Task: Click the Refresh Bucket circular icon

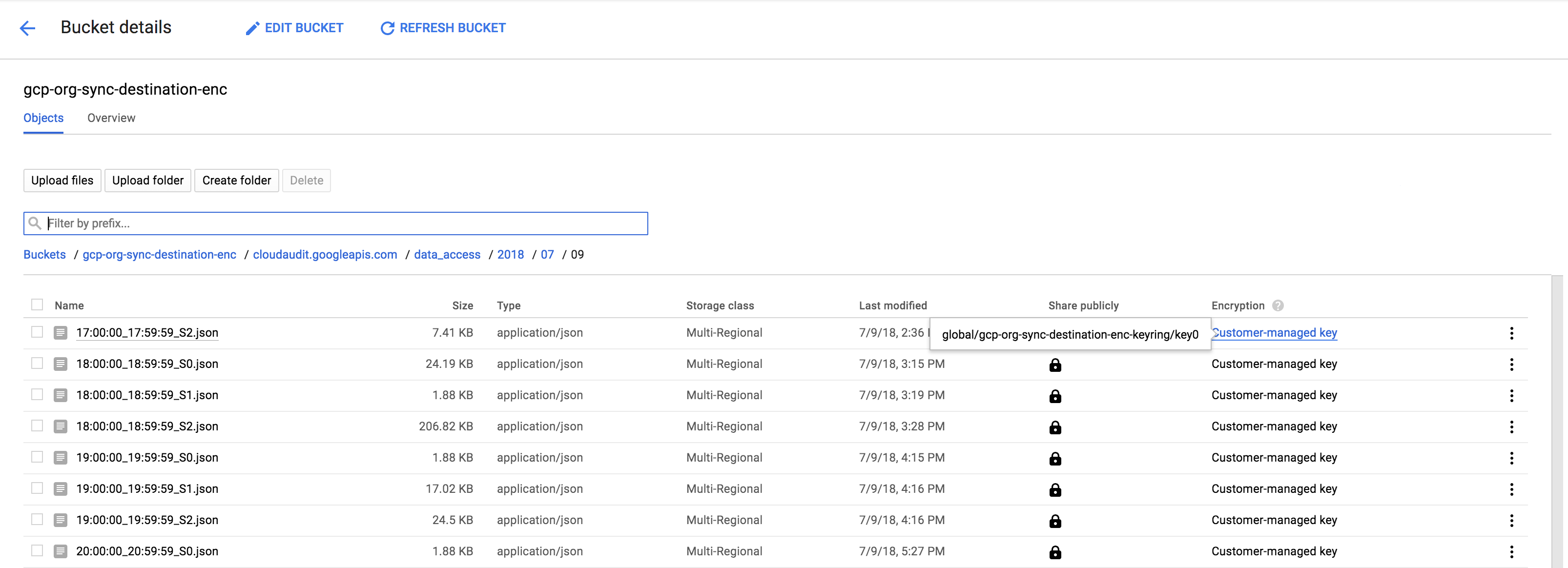Action: click(387, 28)
